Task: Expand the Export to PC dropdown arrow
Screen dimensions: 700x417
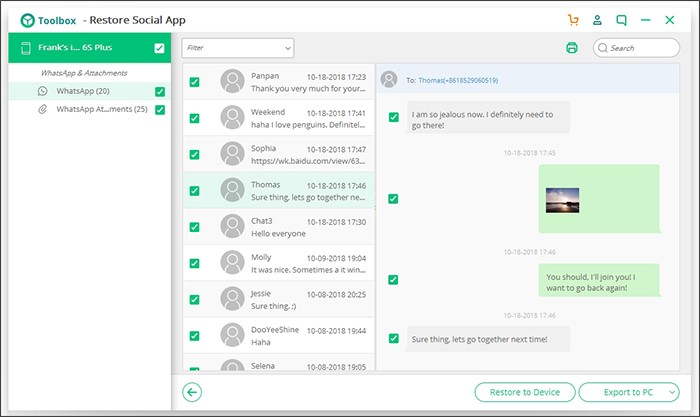Action: coord(672,392)
